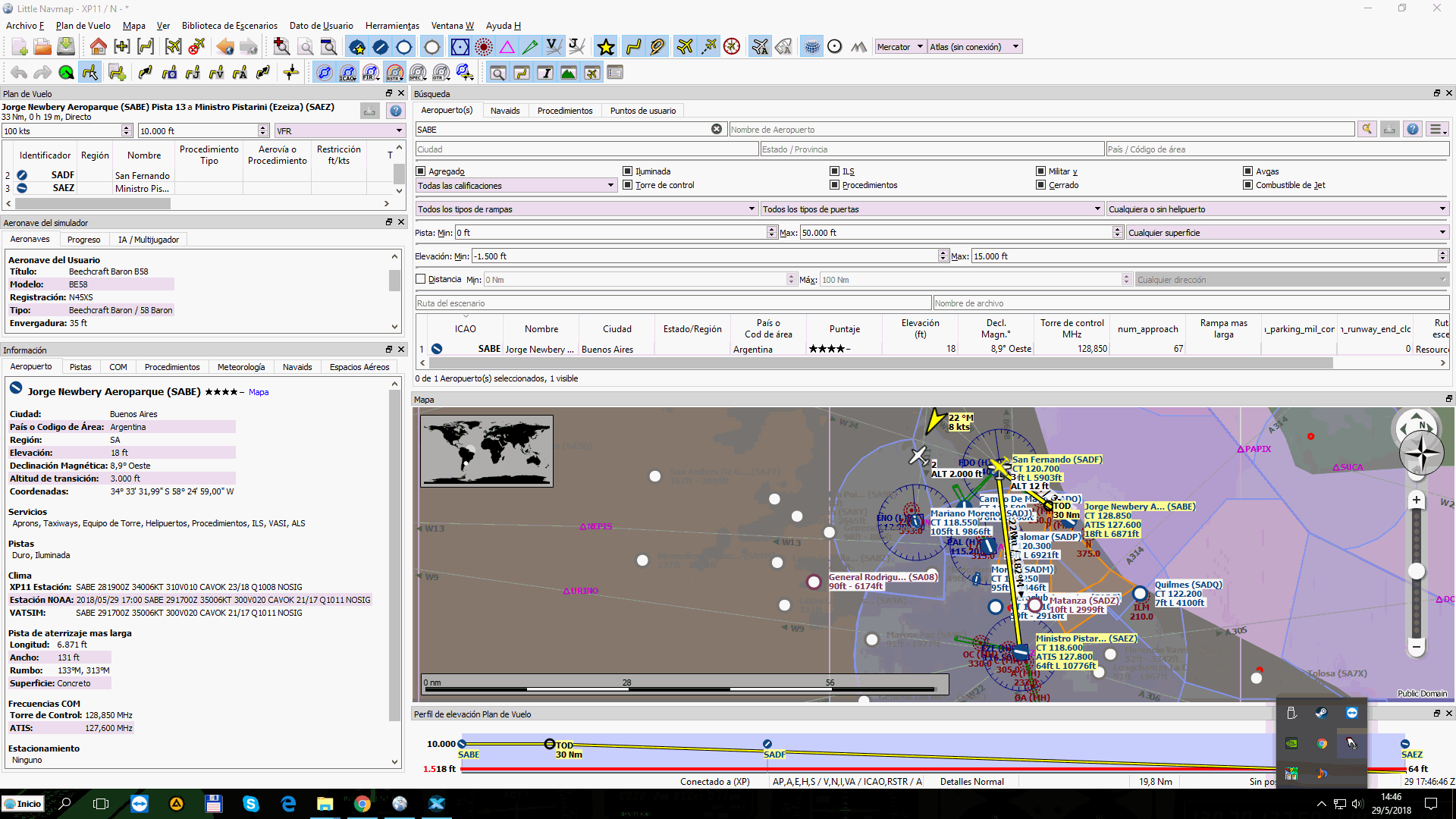Toggle Jet airways icon

(x=577, y=47)
